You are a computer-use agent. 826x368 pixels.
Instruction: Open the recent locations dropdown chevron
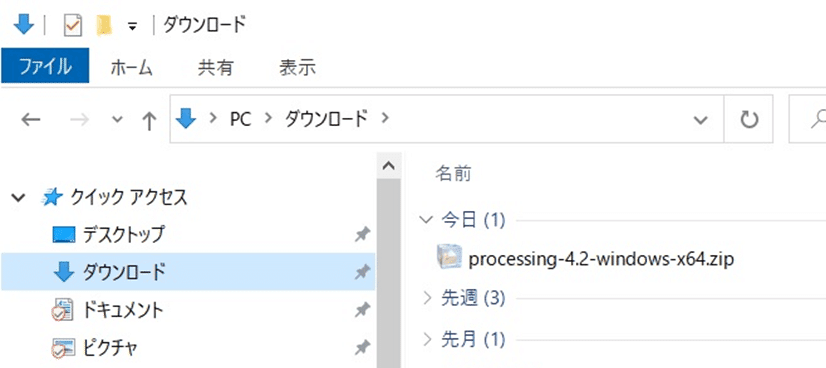tap(117, 120)
